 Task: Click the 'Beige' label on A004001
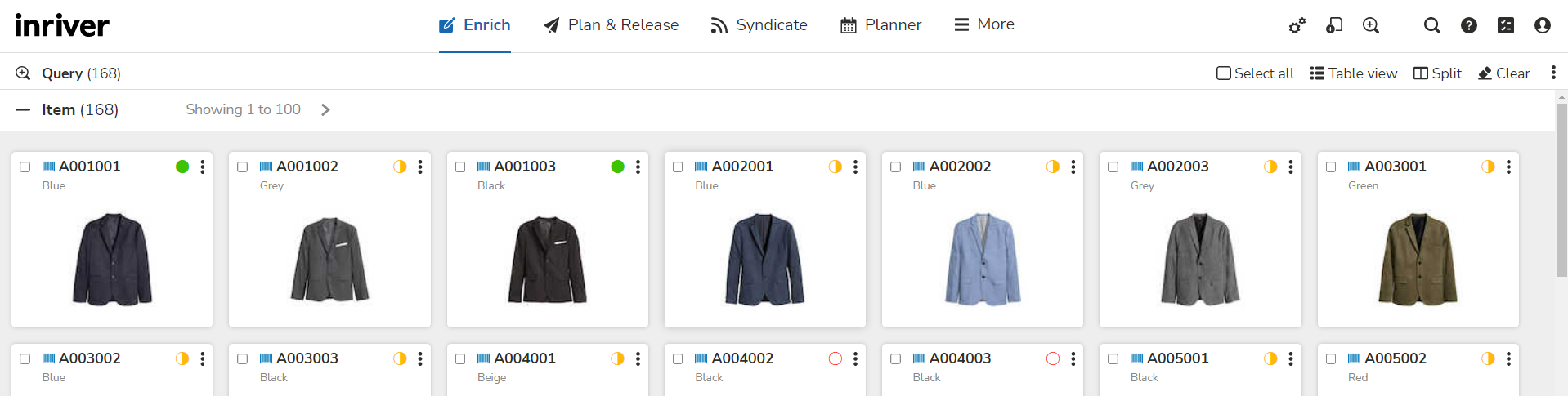pos(491,378)
